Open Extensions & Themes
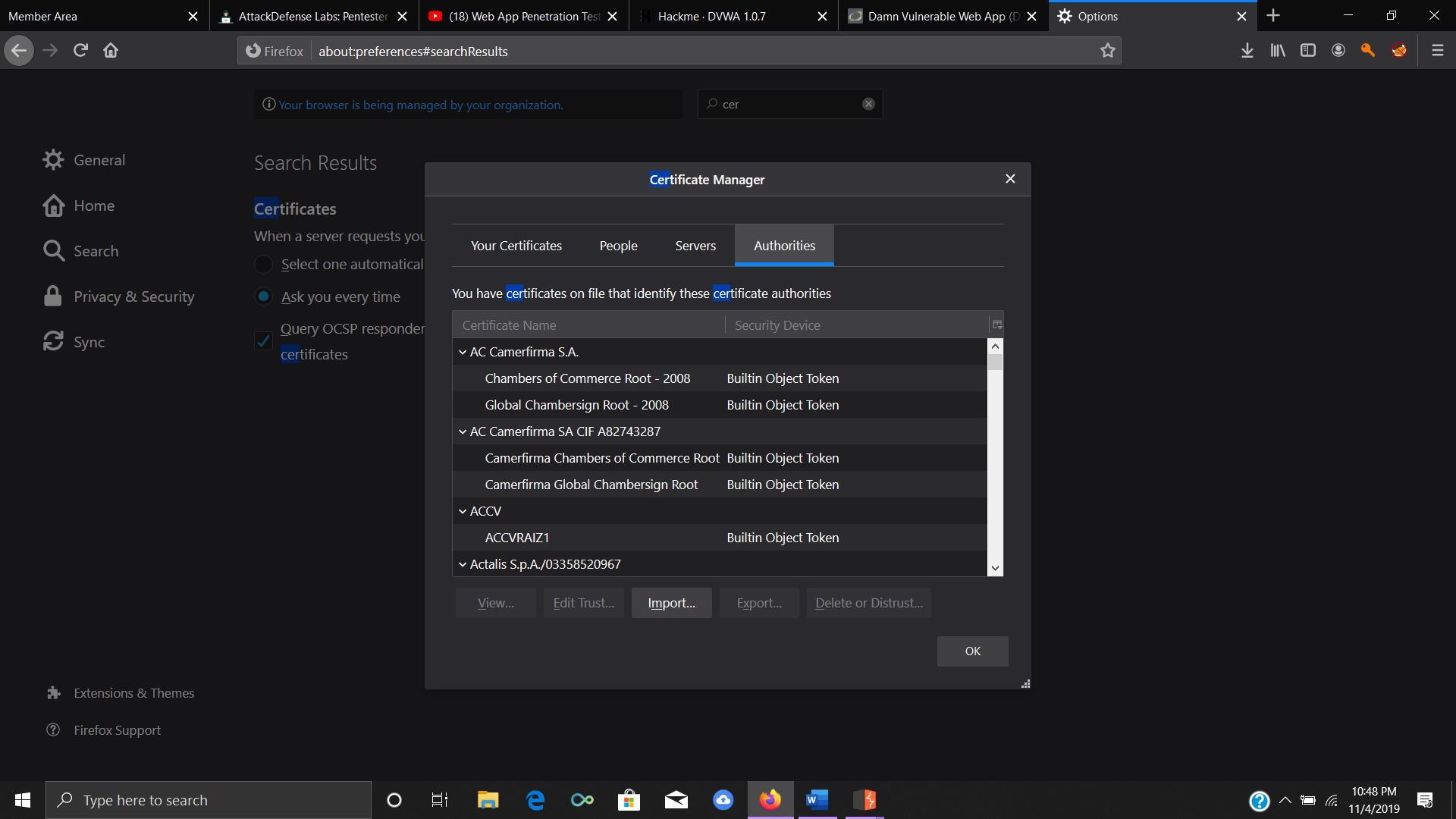The image size is (1456, 819). 121,693
